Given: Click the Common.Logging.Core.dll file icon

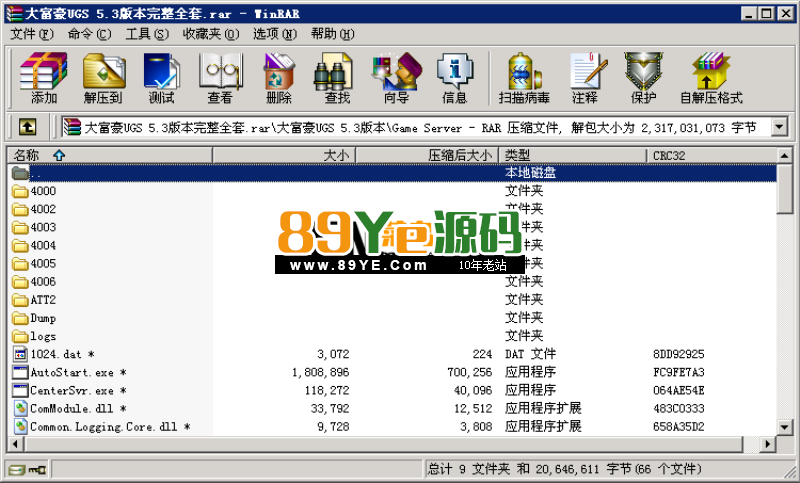Looking at the screenshot, I should pos(20,426).
